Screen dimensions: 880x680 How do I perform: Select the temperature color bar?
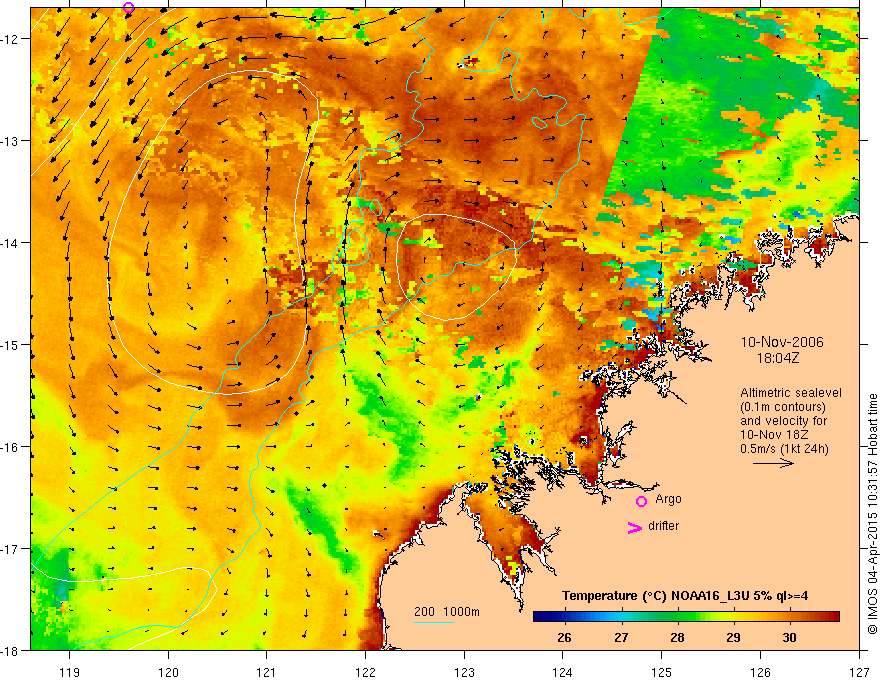point(686,617)
